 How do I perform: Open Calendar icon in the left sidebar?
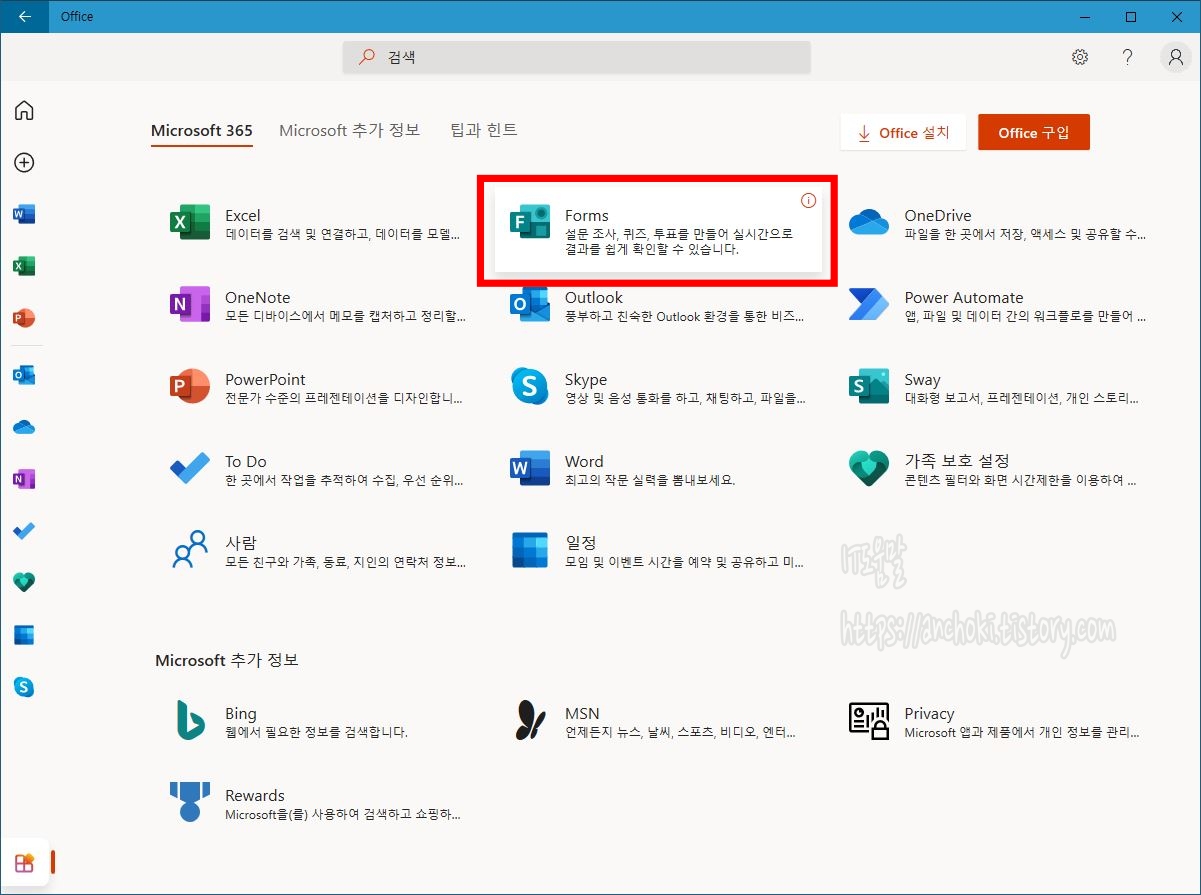(x=24, y=635)
